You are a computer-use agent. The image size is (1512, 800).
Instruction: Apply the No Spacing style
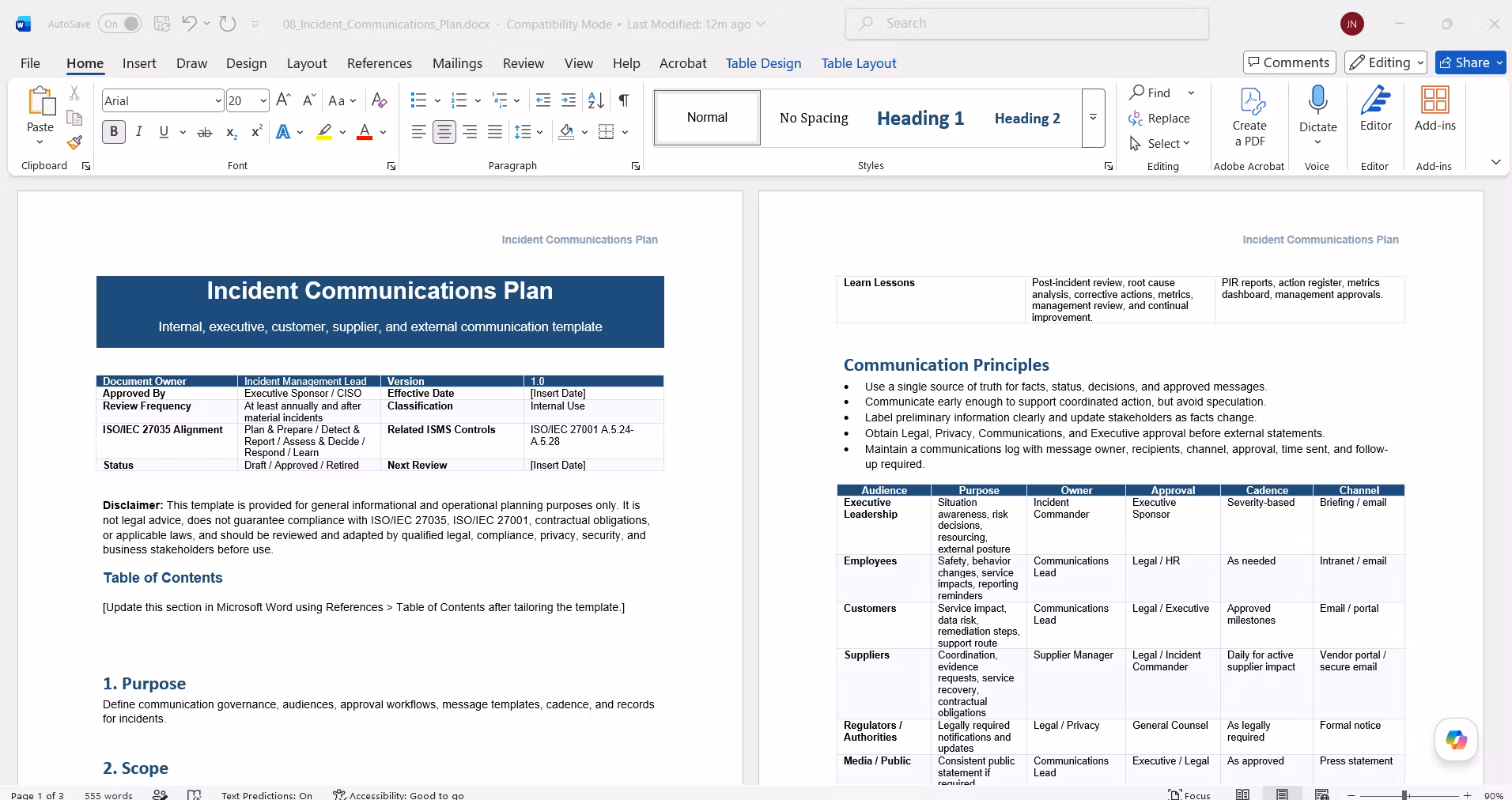click(x=814, y=118)
